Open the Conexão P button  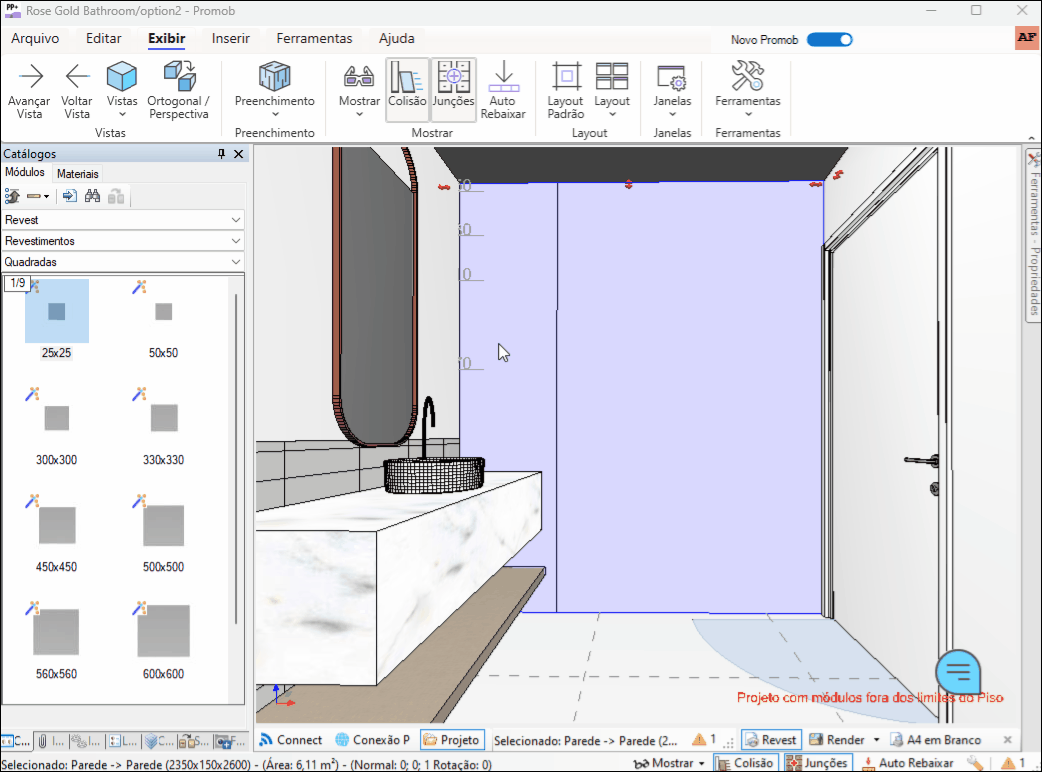pos(373,739)
